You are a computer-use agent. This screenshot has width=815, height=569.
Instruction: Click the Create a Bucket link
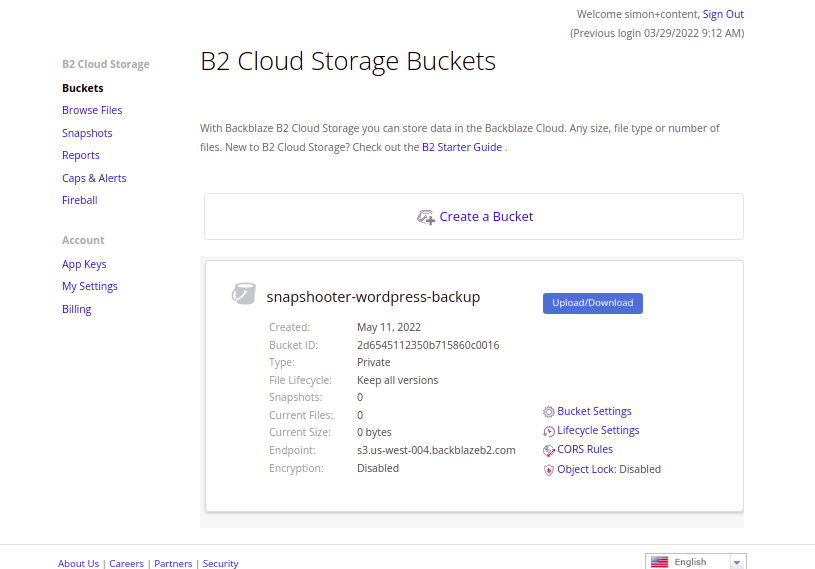(x=486, y=217)
